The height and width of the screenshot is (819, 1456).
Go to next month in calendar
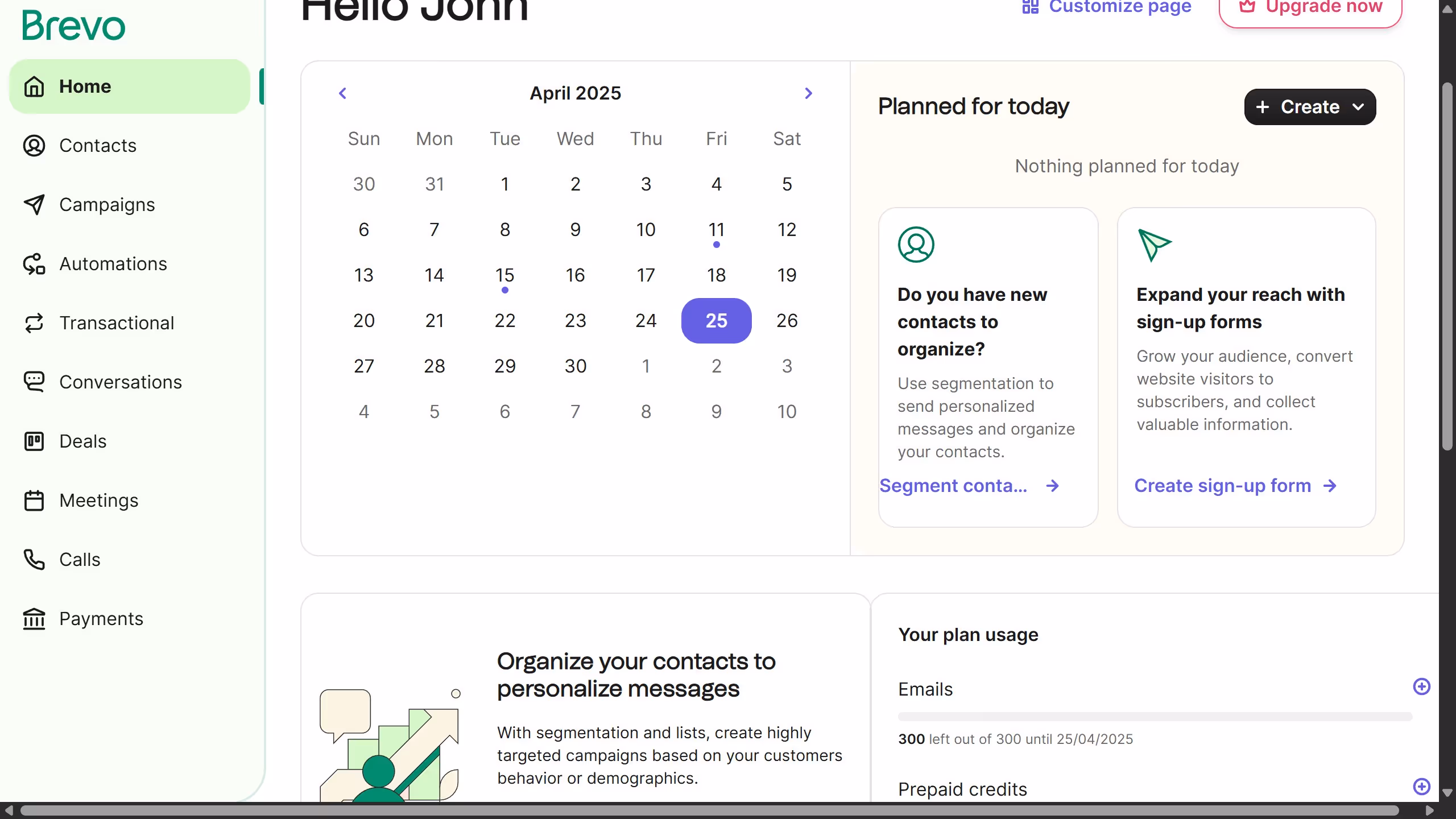click(808, 93)
